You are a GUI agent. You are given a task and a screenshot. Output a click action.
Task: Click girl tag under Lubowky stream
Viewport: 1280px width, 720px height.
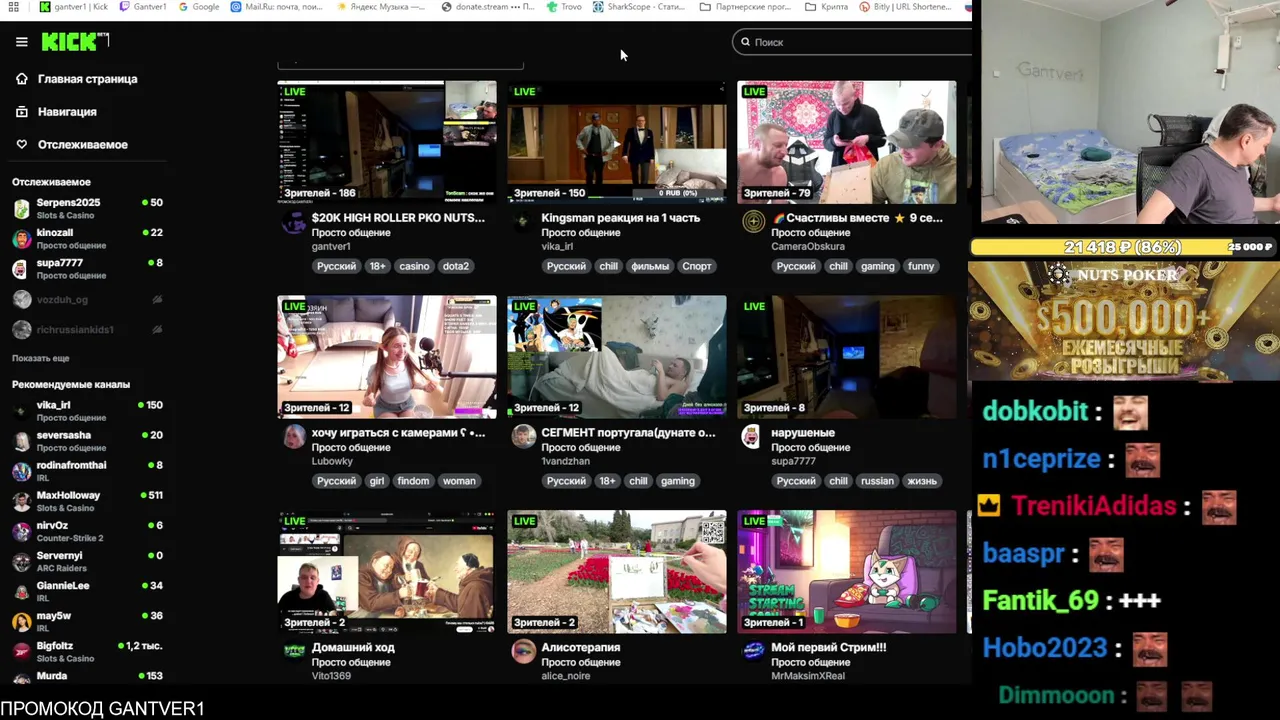click(376, 481)
